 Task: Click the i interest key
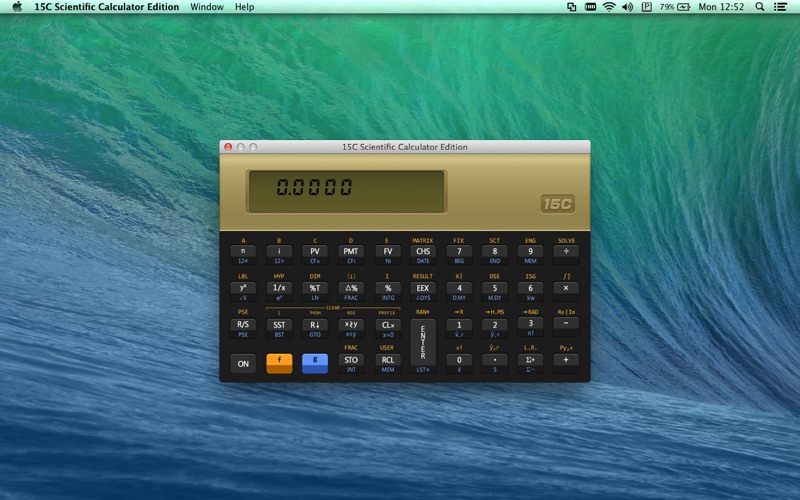click(279, 254)
